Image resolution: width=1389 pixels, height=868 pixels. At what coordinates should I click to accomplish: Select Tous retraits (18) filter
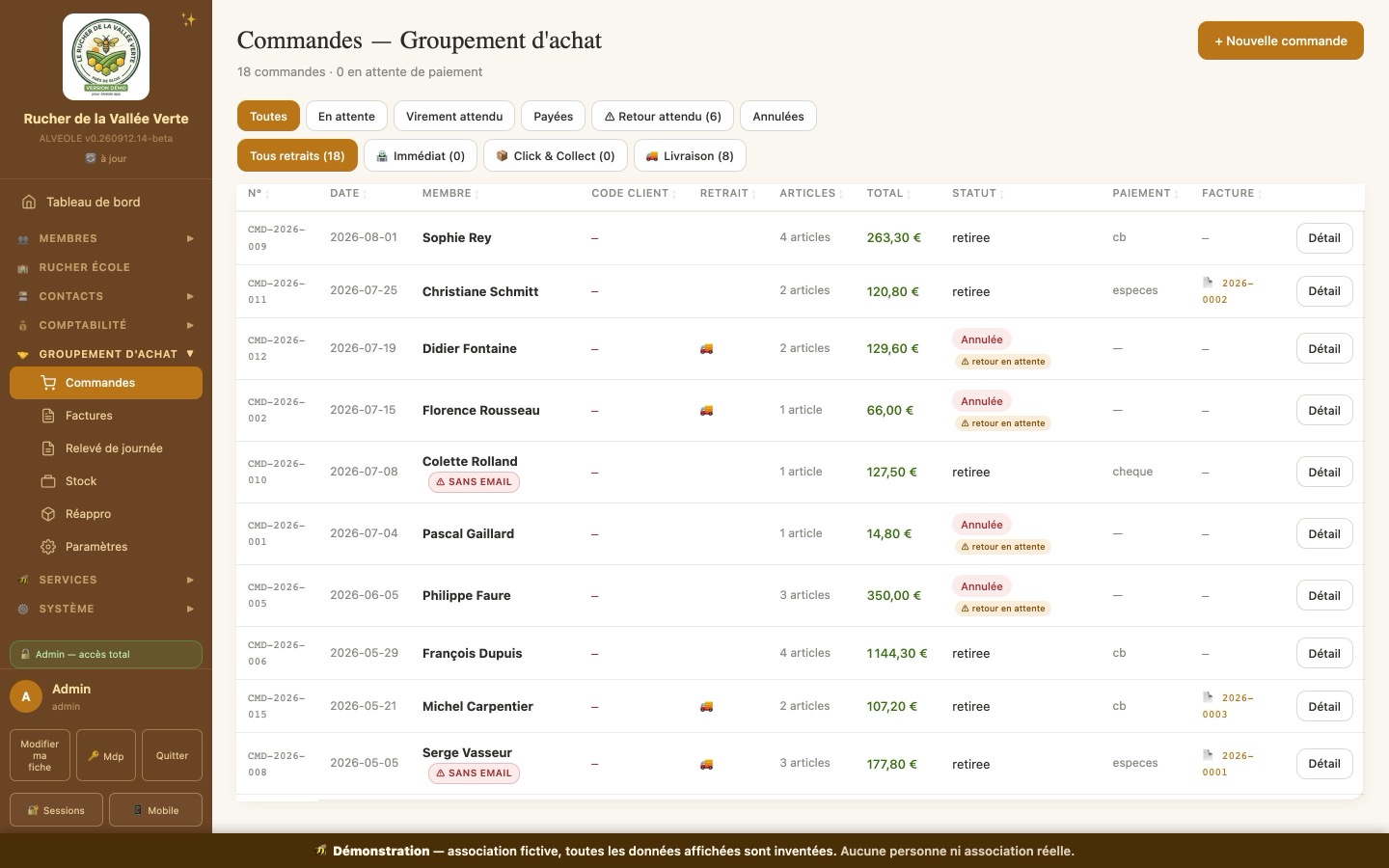click(x=297, y=156)
